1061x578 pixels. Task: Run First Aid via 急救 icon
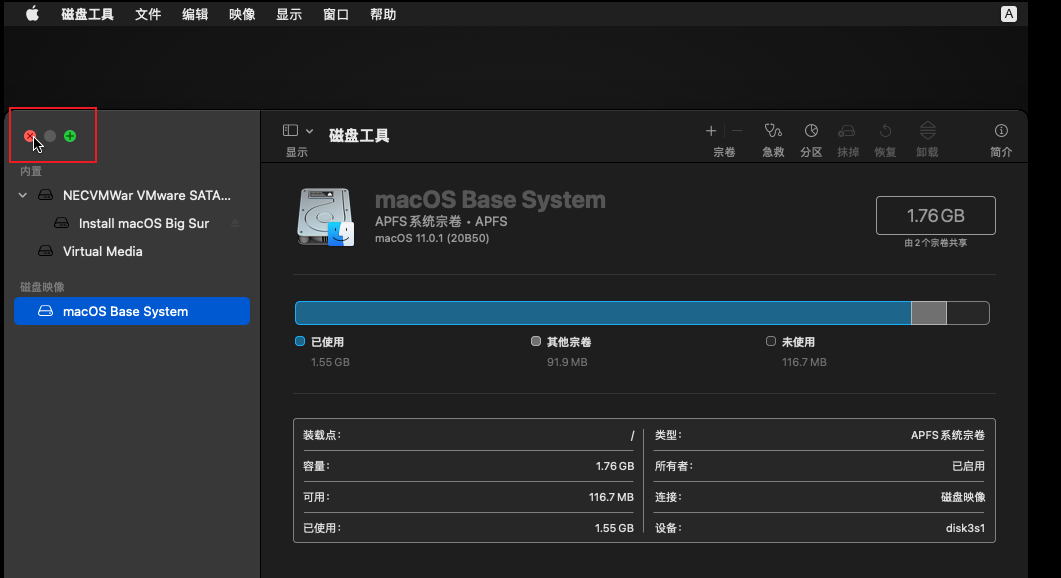pyautogui.click(x=773, y=131)
